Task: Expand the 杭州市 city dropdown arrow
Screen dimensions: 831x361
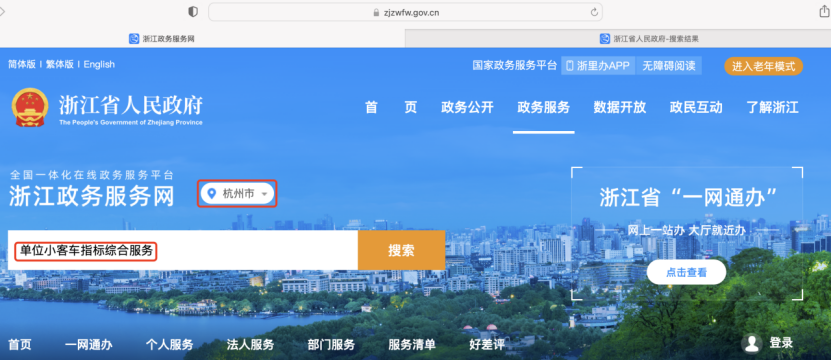Action: pos(264,195)
